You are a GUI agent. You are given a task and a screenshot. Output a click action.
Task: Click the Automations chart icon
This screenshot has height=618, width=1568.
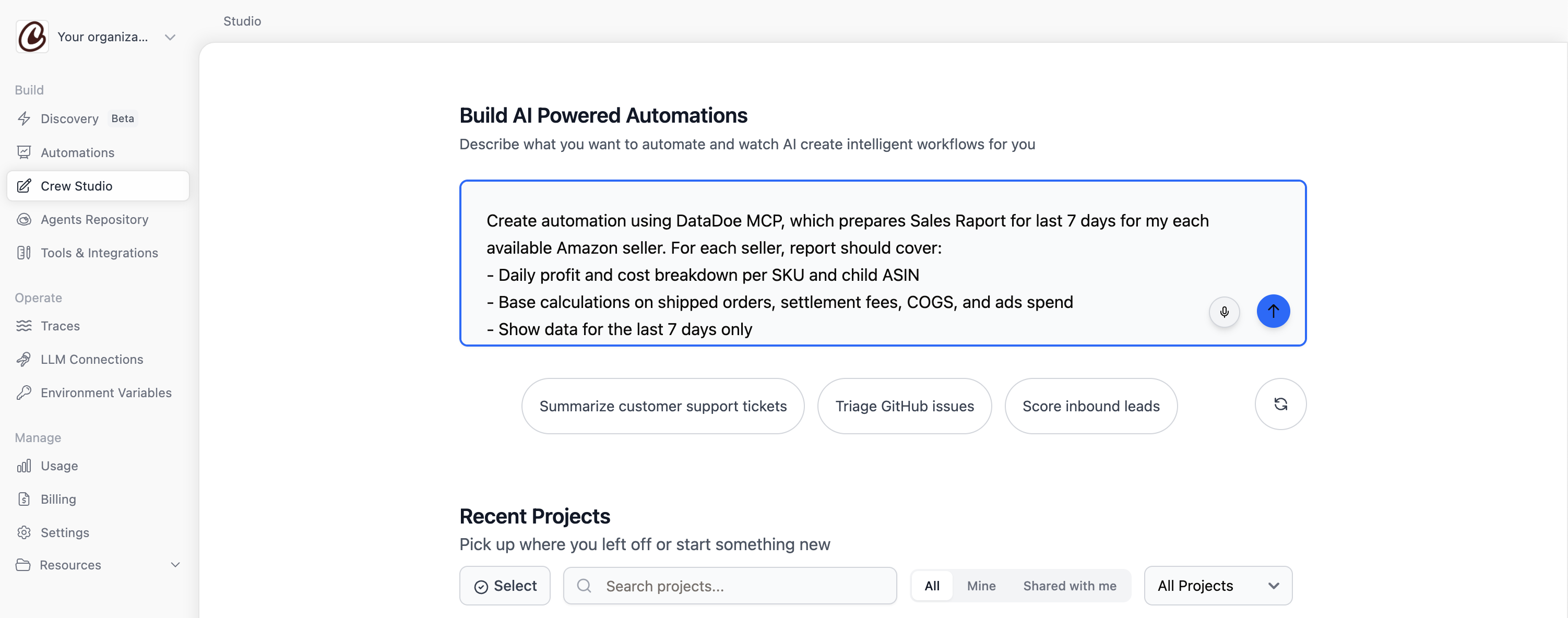23,152
